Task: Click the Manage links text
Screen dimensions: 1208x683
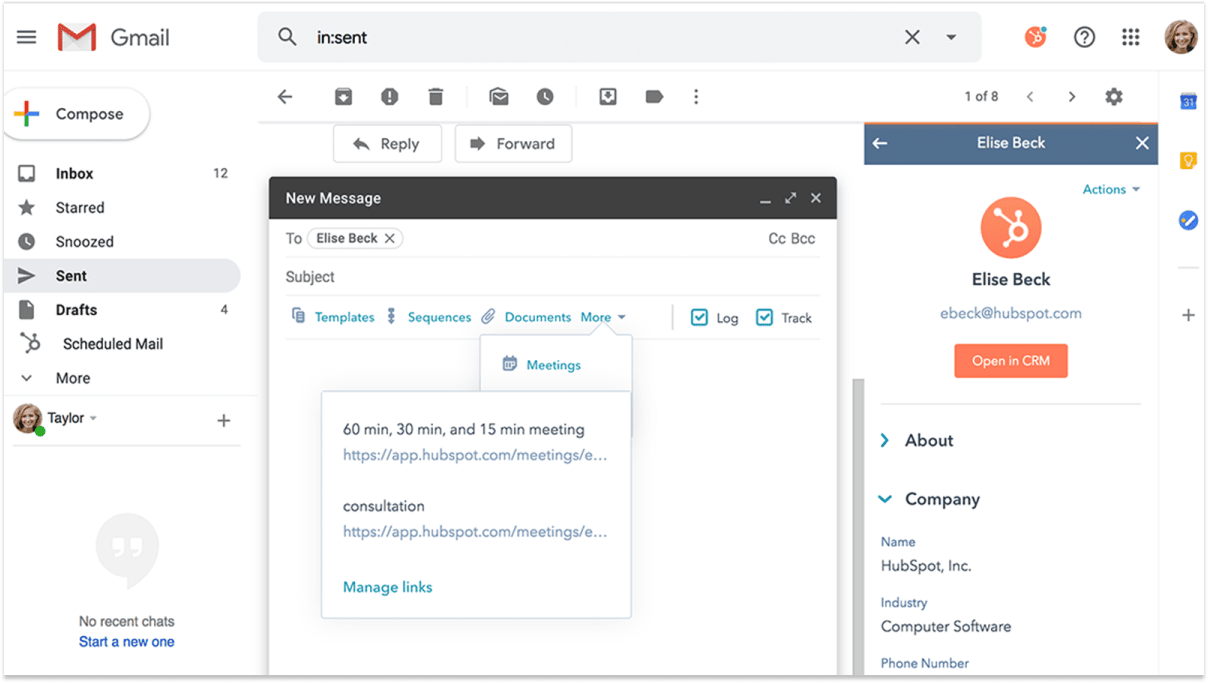Action: click(387, 587)
